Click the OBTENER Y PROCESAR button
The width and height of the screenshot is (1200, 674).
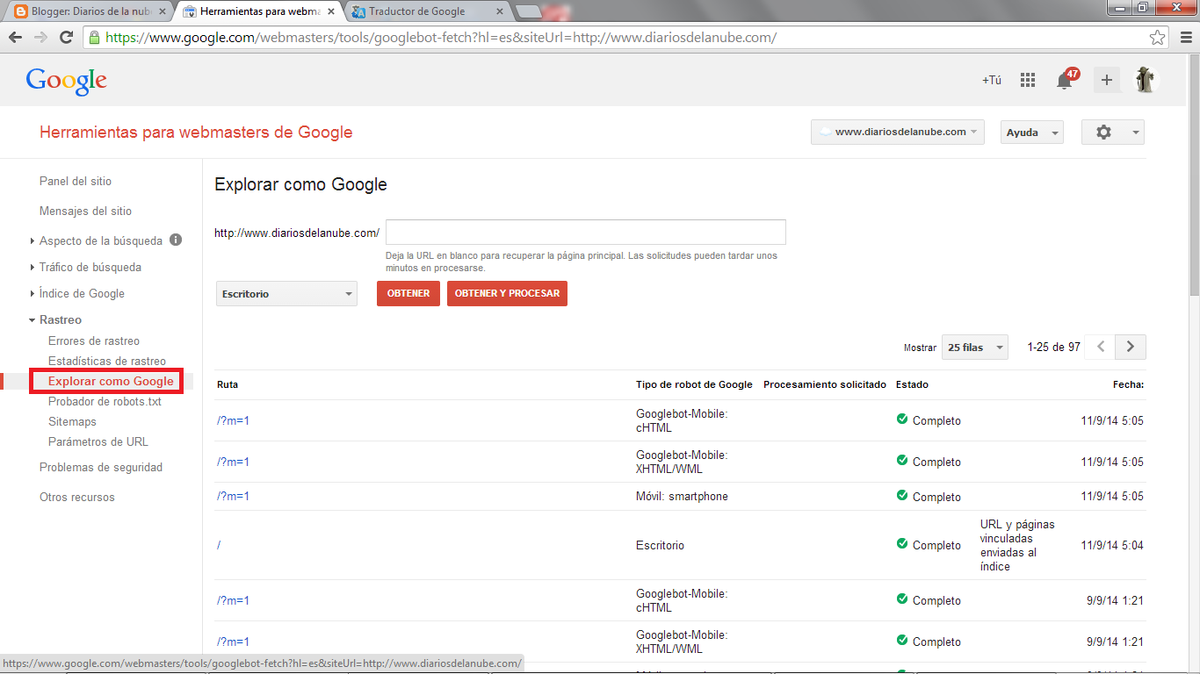[507, 293]
